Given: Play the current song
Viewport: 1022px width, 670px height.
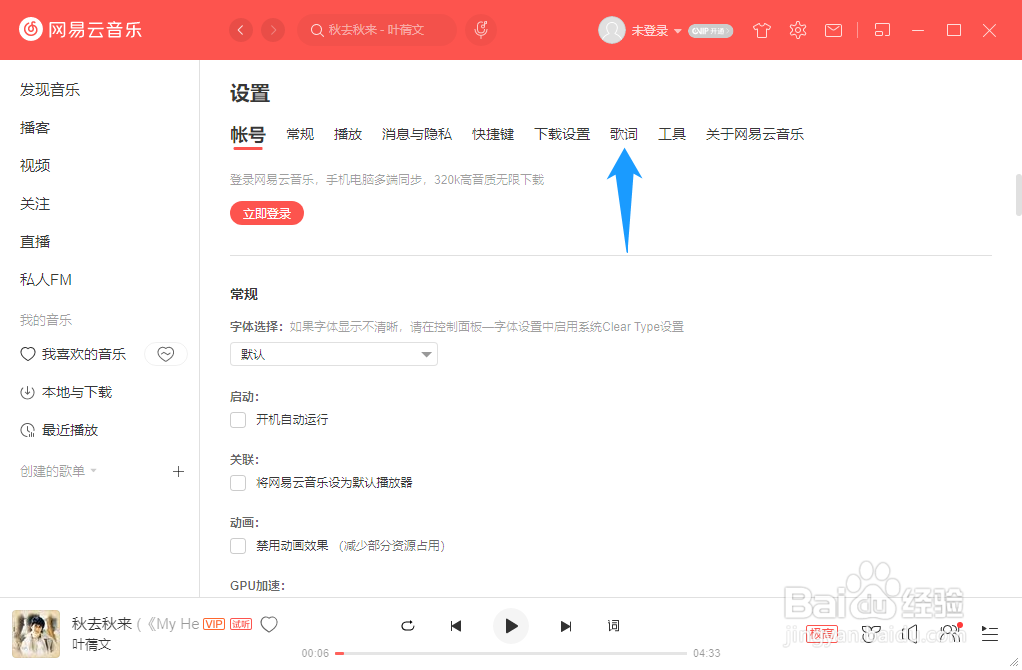Looking at the screenshot, I should click(510, 626).
